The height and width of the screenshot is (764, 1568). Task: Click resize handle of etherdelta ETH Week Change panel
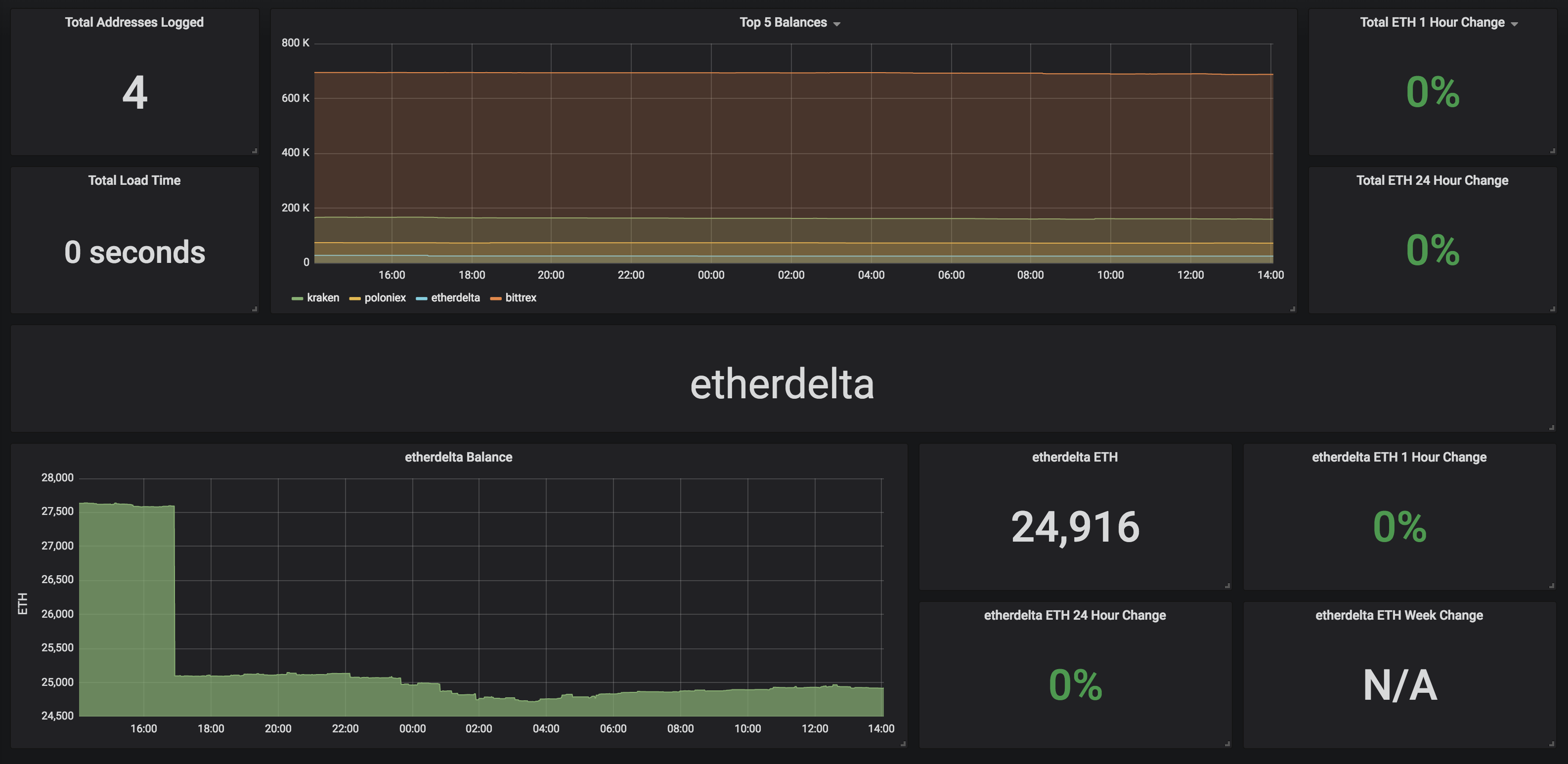(x=1552, y=743)
